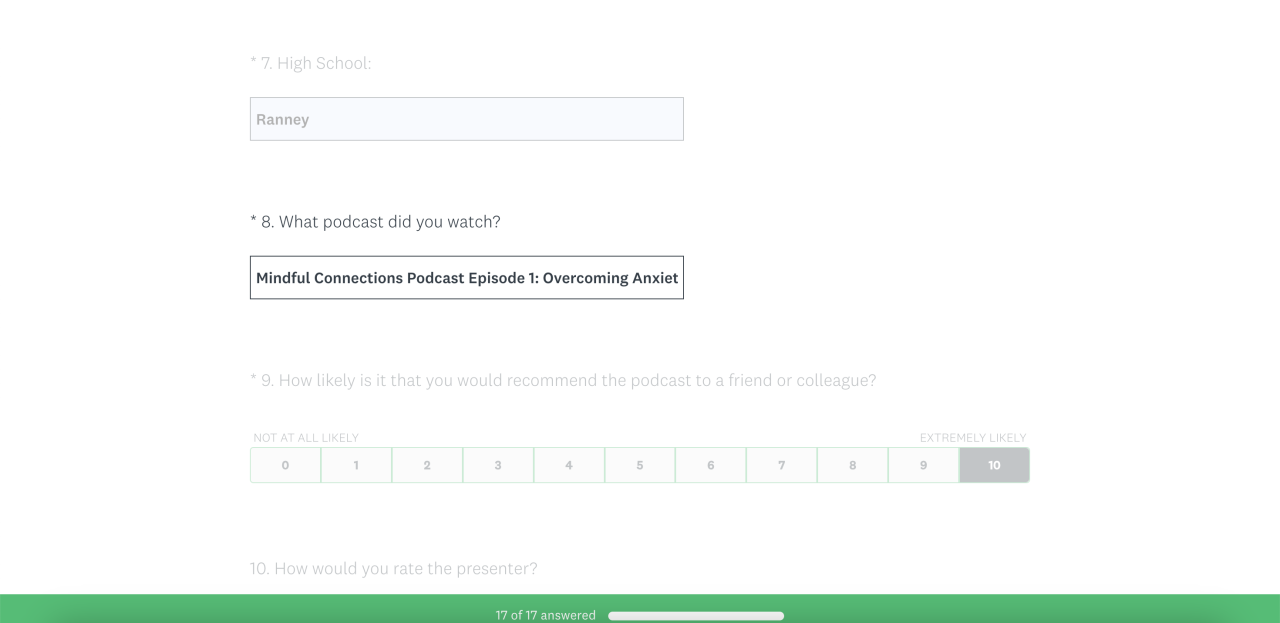
Task: Choose rating 5 on recommendation scale
Action: click(x=640, y=465)
